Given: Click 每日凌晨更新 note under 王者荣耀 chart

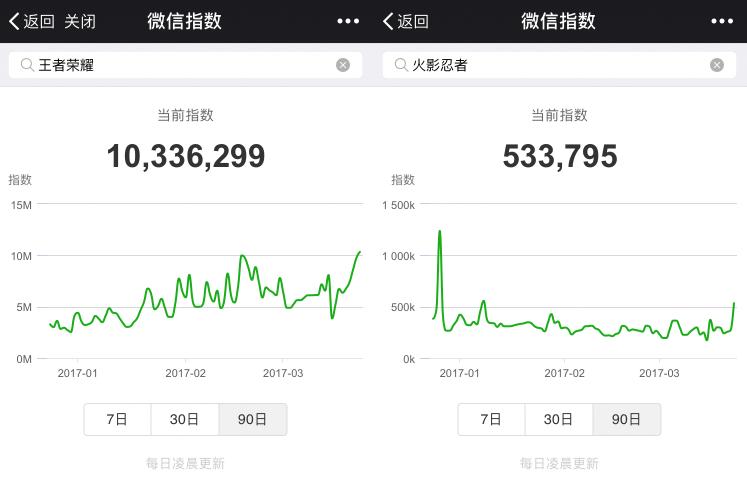Looking at the screenshot, I should pyautogui.click(x=185, y=463).
